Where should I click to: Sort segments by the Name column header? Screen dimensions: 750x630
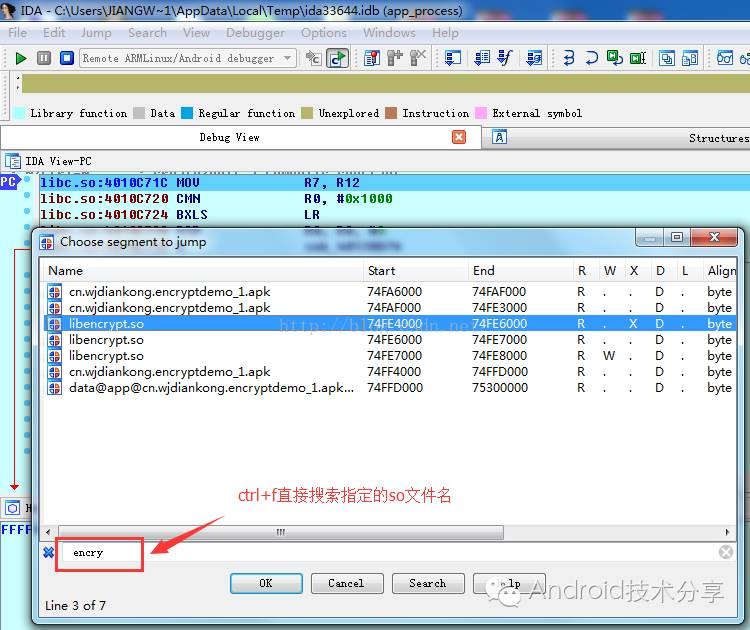[203, 271]
